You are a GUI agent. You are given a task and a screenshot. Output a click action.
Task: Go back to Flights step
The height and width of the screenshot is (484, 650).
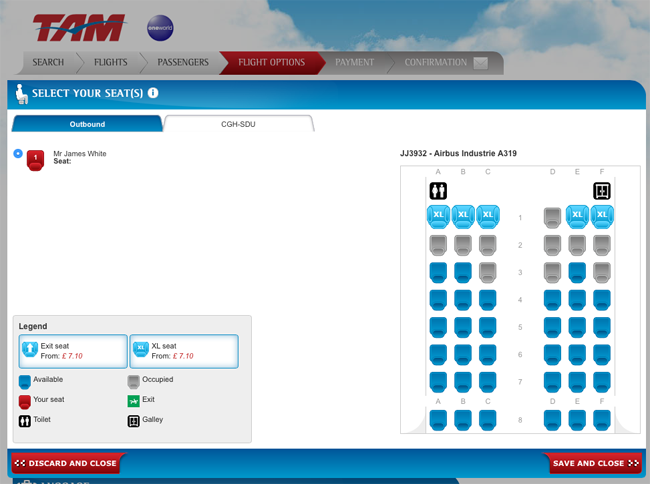pyautogui.click(x=111, y=62)
